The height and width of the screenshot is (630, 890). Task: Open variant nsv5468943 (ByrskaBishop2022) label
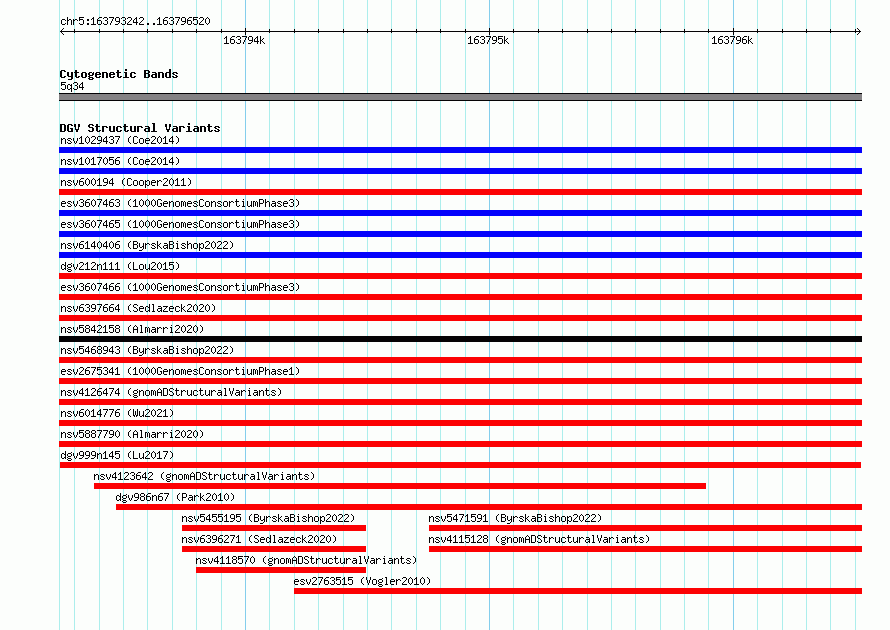click(x=147, y=350)
